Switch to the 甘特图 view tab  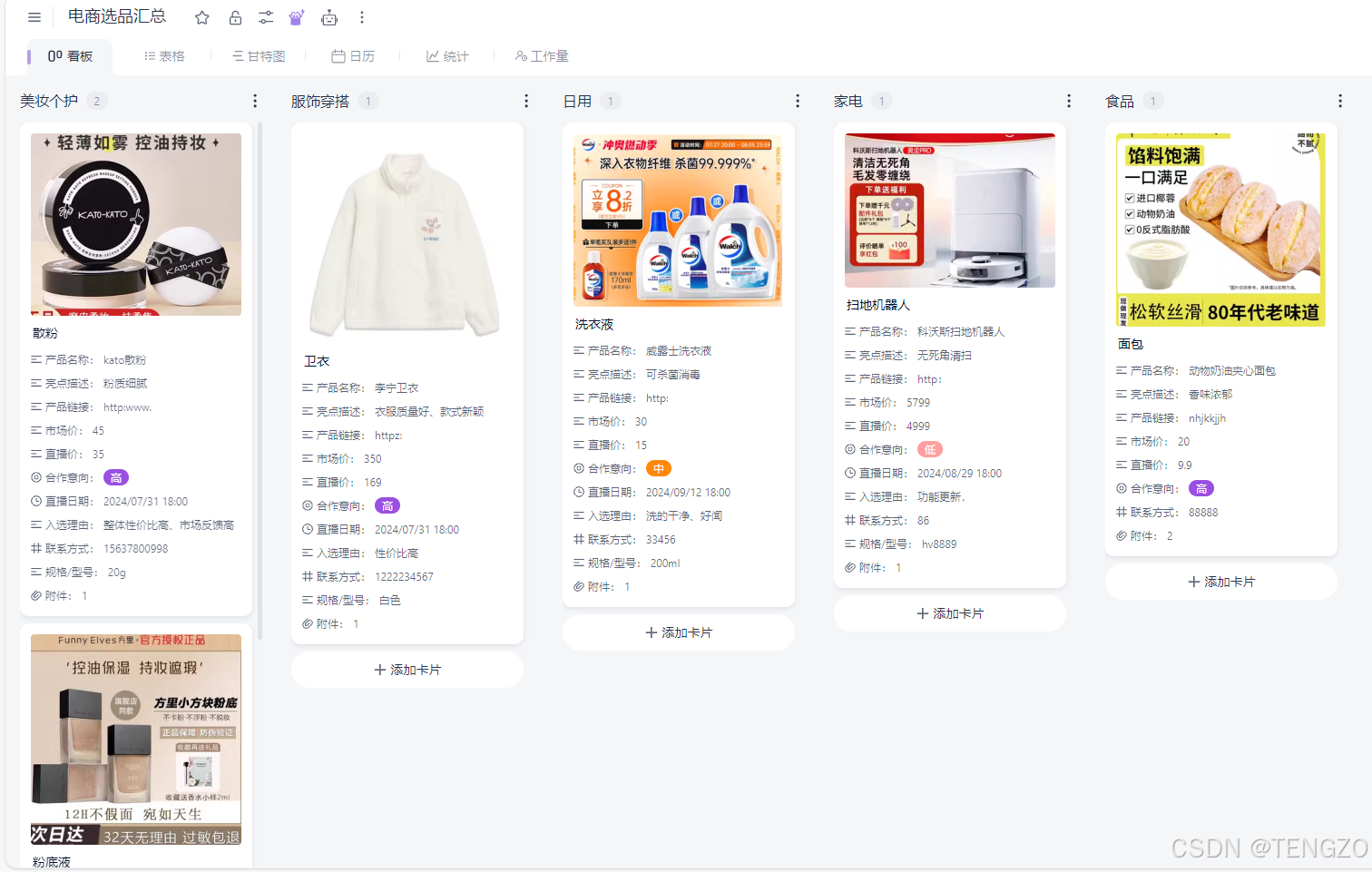259,56
